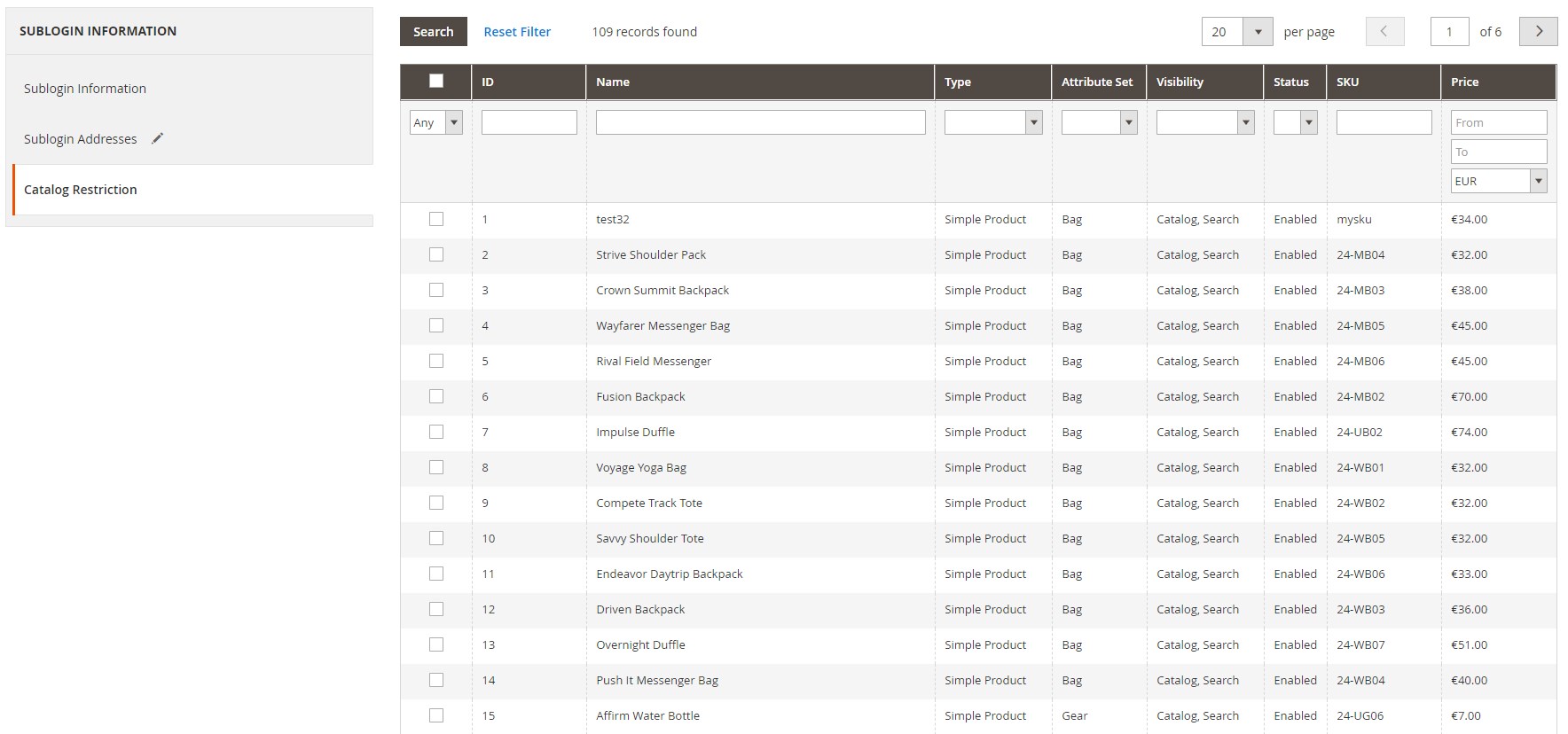Screen dimensions: 1568x734
Task: Sort by the Price column header
Action: [x=1499, y=82]
